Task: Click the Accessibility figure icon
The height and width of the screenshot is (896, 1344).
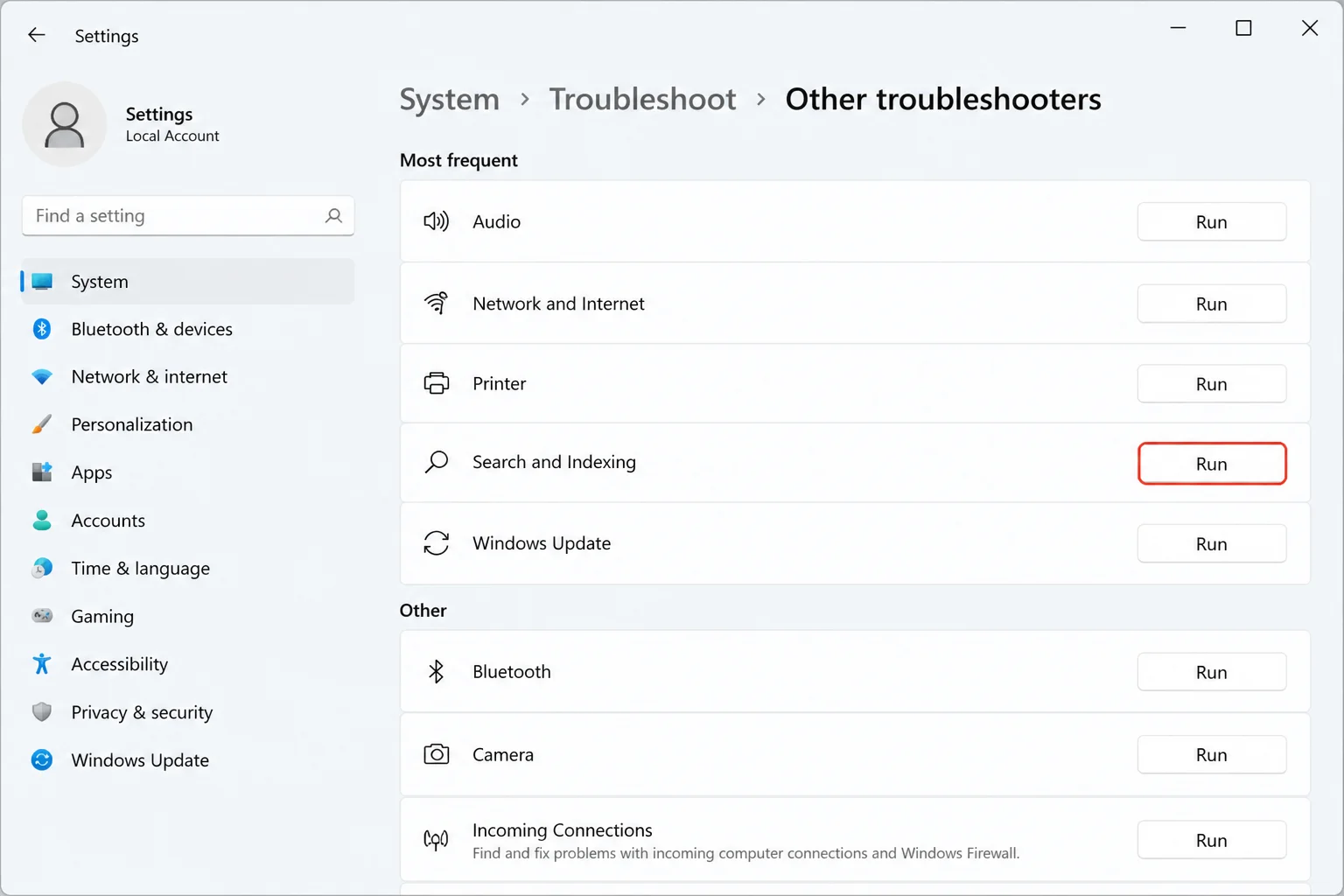Action: (x=42, y=664)
